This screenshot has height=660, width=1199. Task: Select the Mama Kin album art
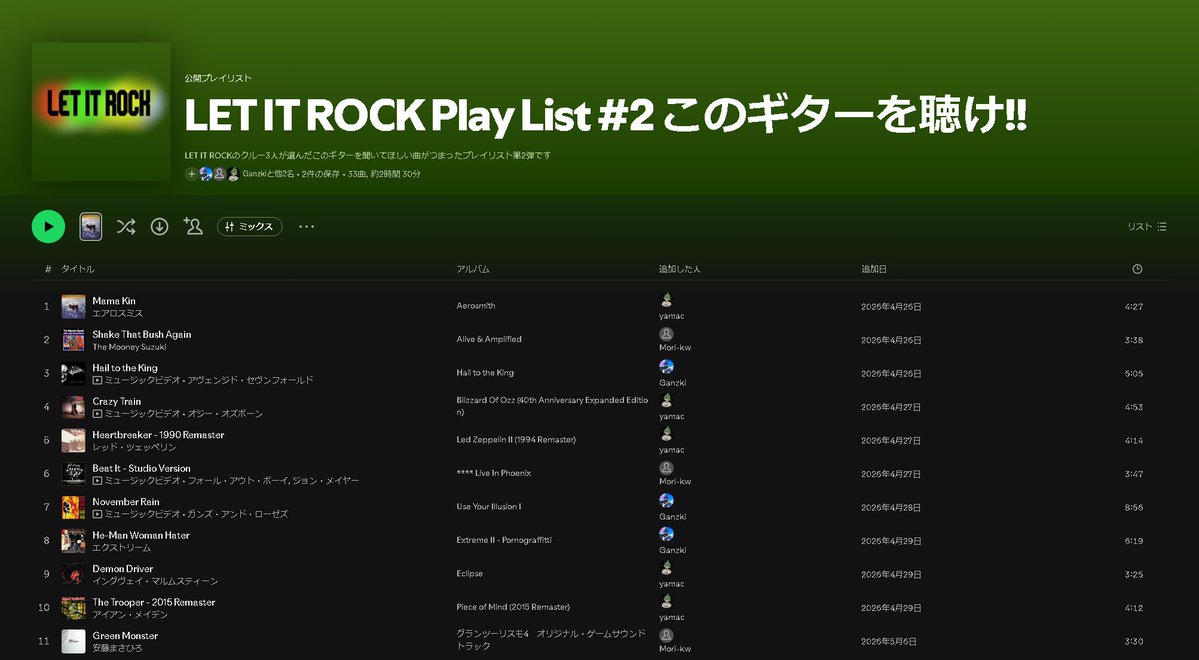(x=73, y=307)
